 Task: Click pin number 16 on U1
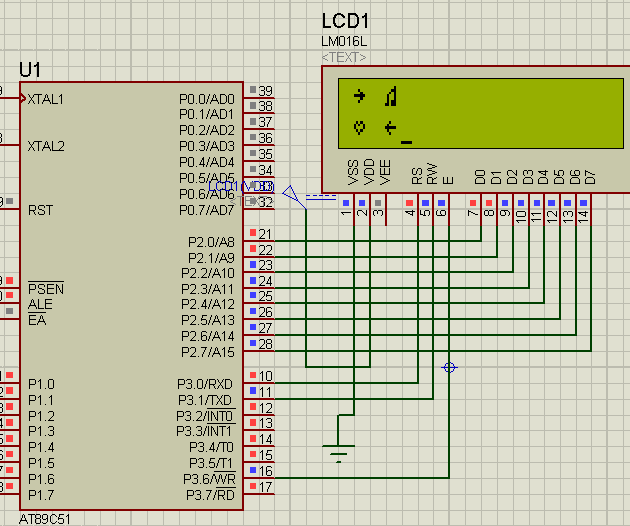tap(265, 471)
